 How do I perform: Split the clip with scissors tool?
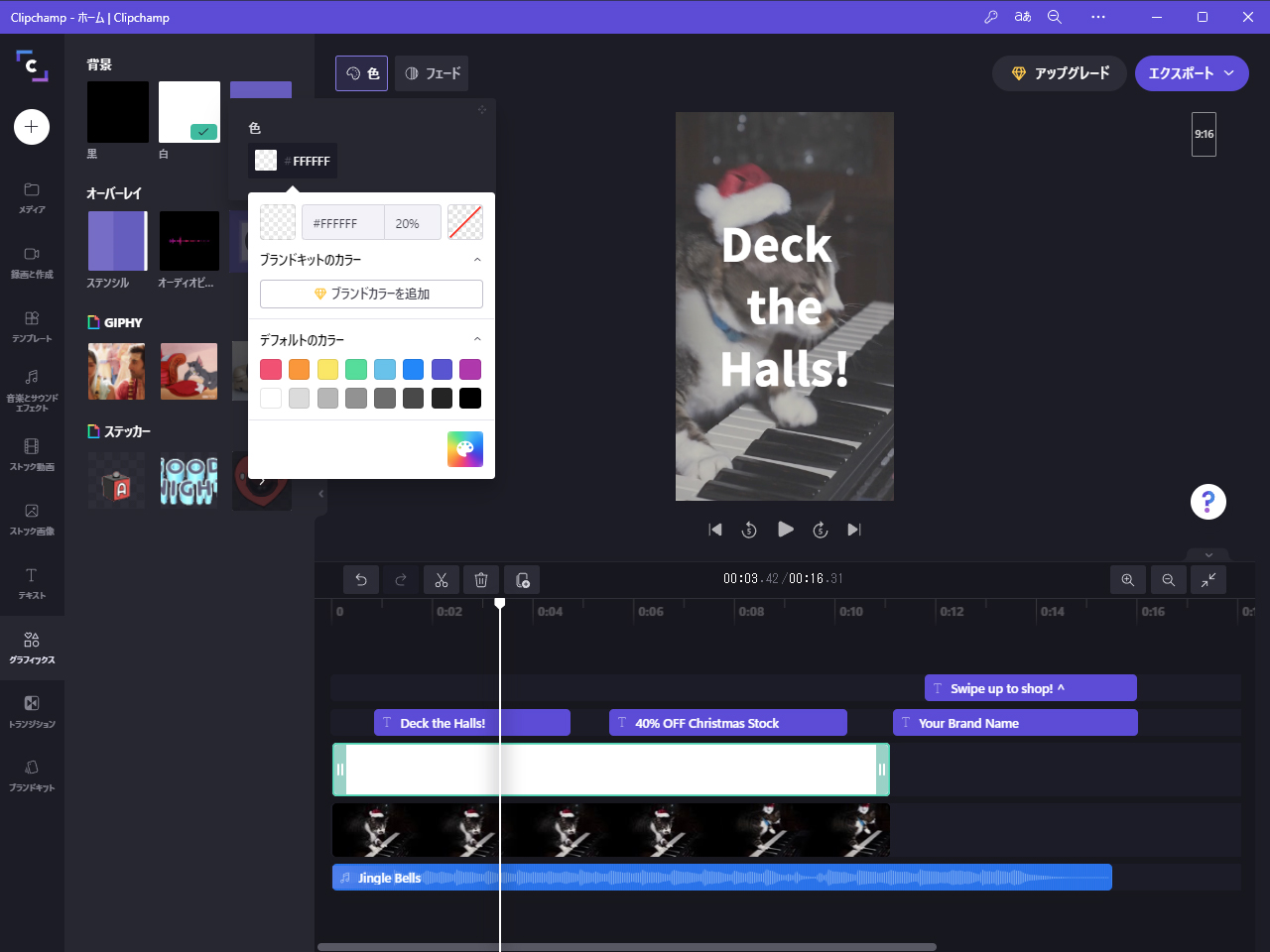(442, 580)
